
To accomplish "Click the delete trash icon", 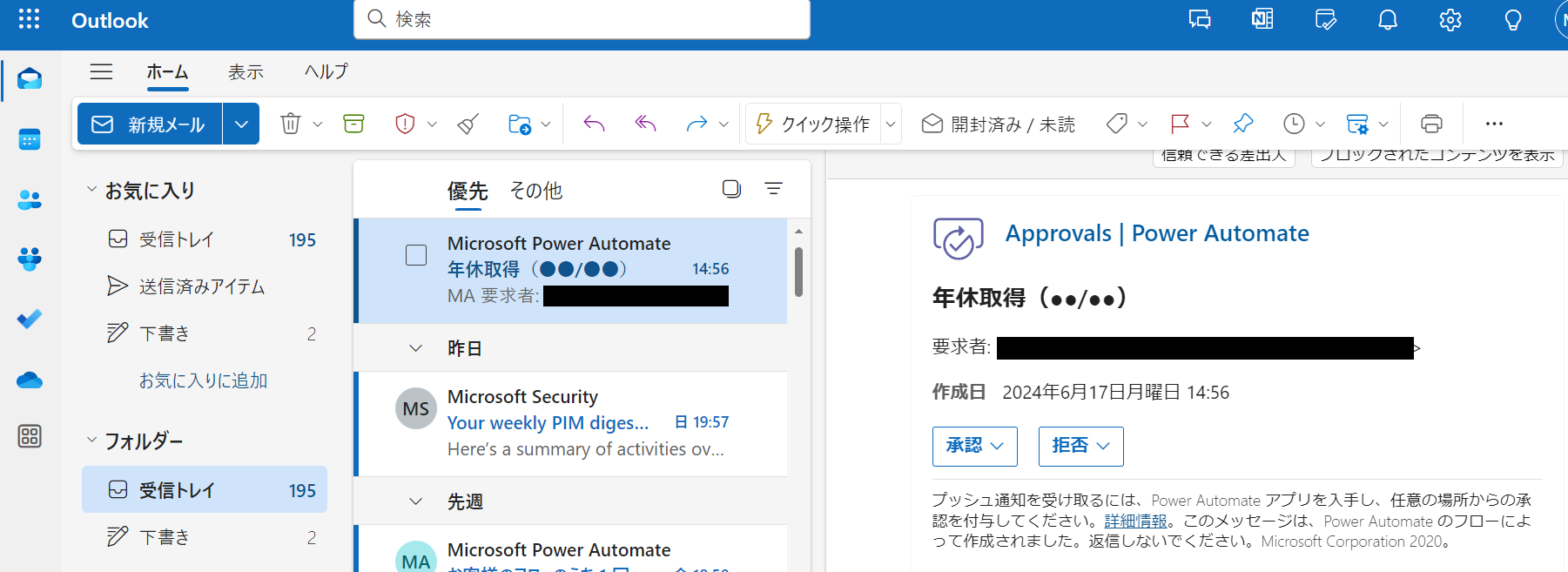I will coord(291,124).
